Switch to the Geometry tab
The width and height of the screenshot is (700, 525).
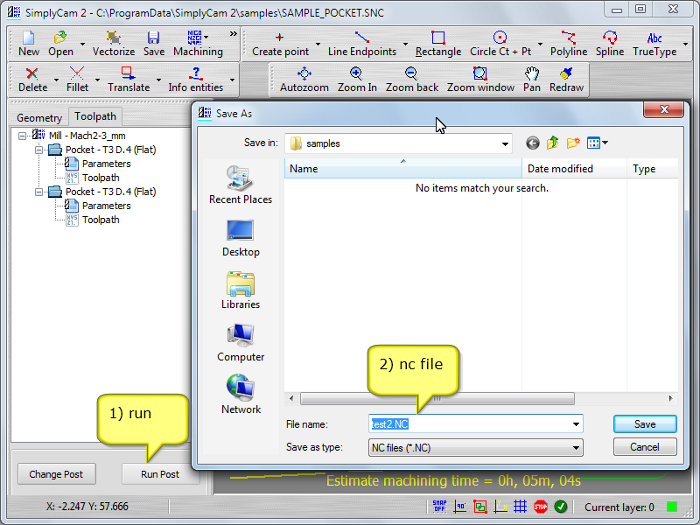click(39, 117)
